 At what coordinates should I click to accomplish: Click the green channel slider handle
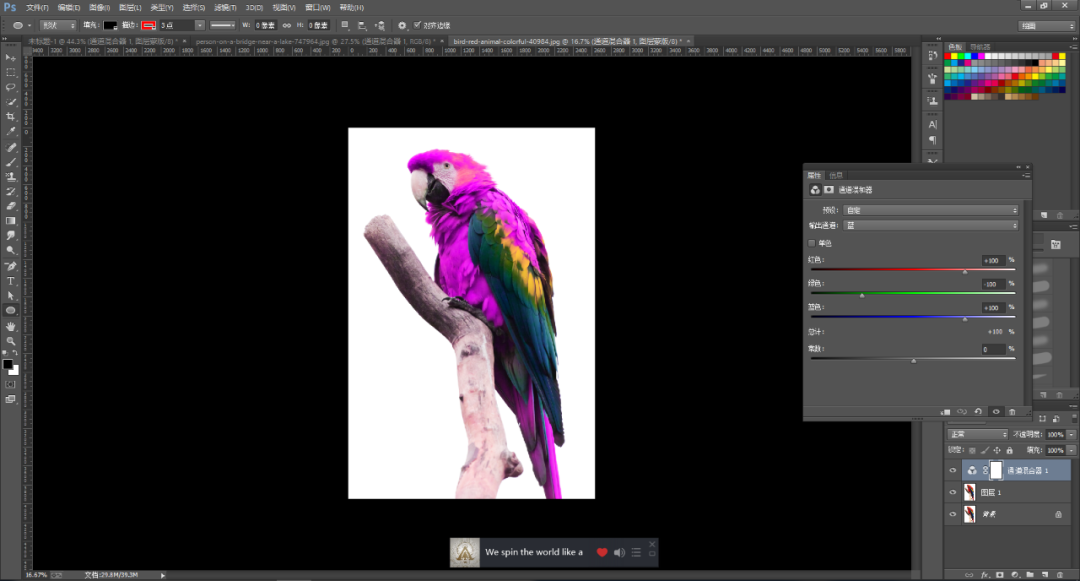coord(862,296)
